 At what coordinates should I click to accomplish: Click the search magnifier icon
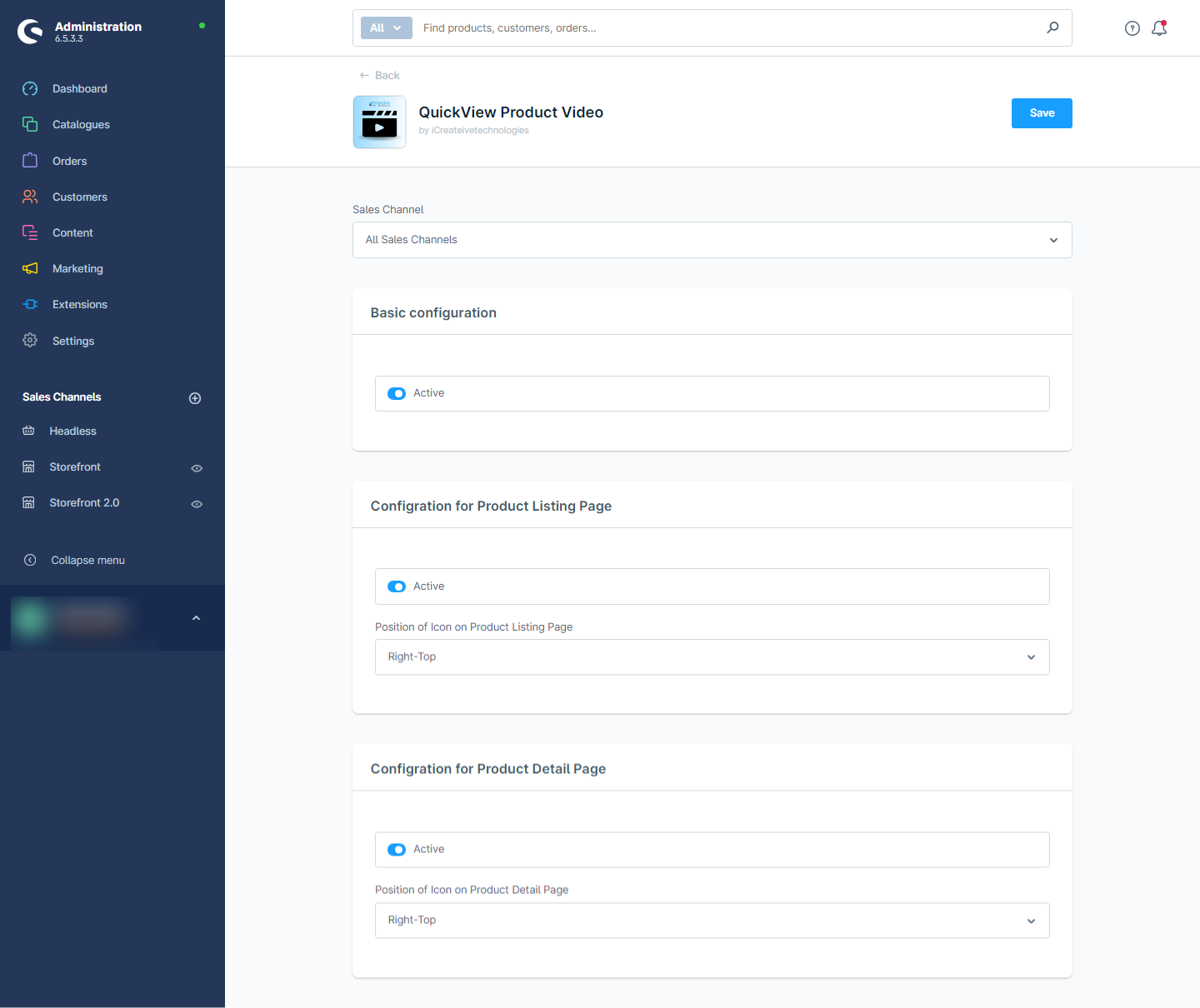pyautogui.click(x=1053, y=27)
